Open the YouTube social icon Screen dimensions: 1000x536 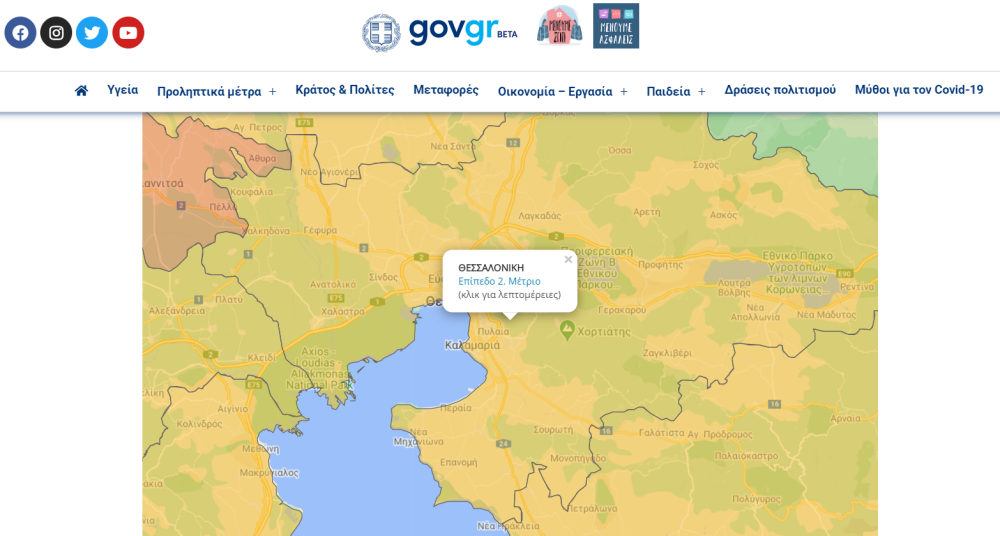[x=128, y=33]
